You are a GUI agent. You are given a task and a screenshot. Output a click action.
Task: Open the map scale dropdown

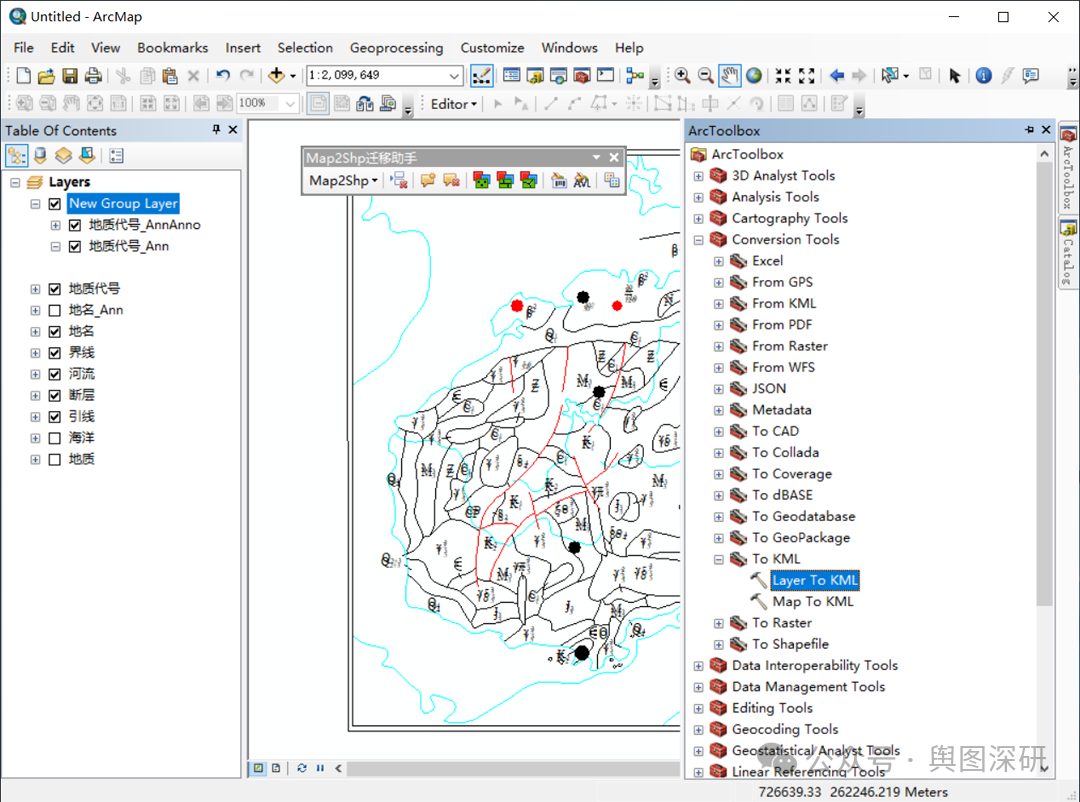pyautogui.click(x=454, y=76)
